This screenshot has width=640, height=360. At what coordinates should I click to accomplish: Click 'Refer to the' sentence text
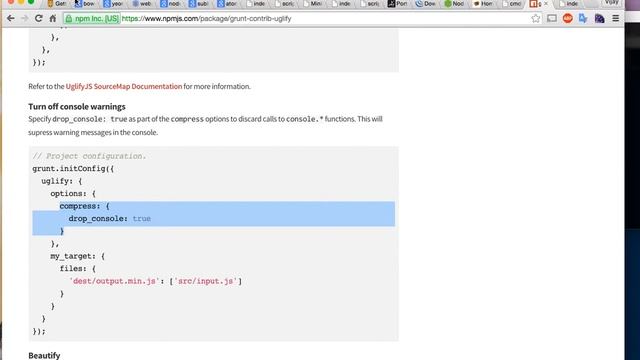[x=46, y=87]
